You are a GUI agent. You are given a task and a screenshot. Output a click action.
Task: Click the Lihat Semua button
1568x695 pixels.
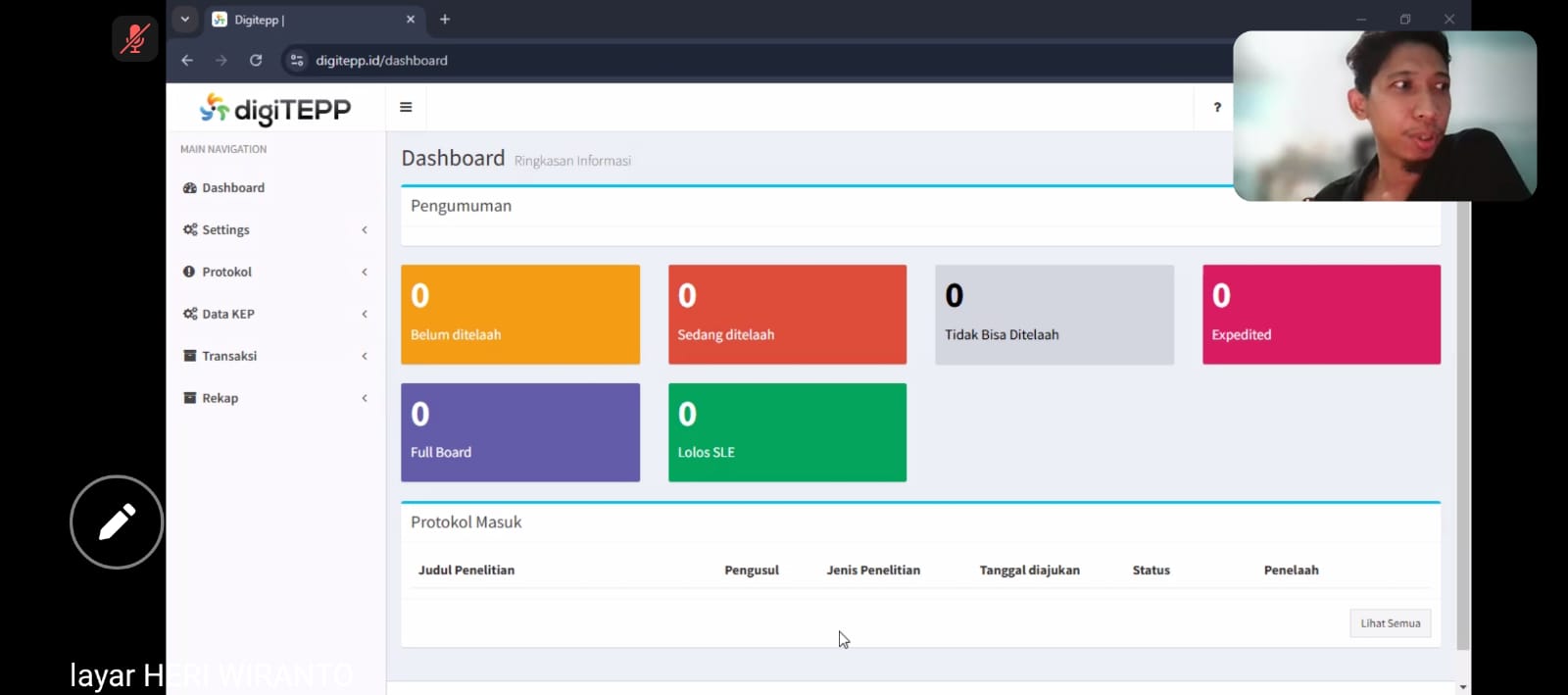coord(1390,623)
